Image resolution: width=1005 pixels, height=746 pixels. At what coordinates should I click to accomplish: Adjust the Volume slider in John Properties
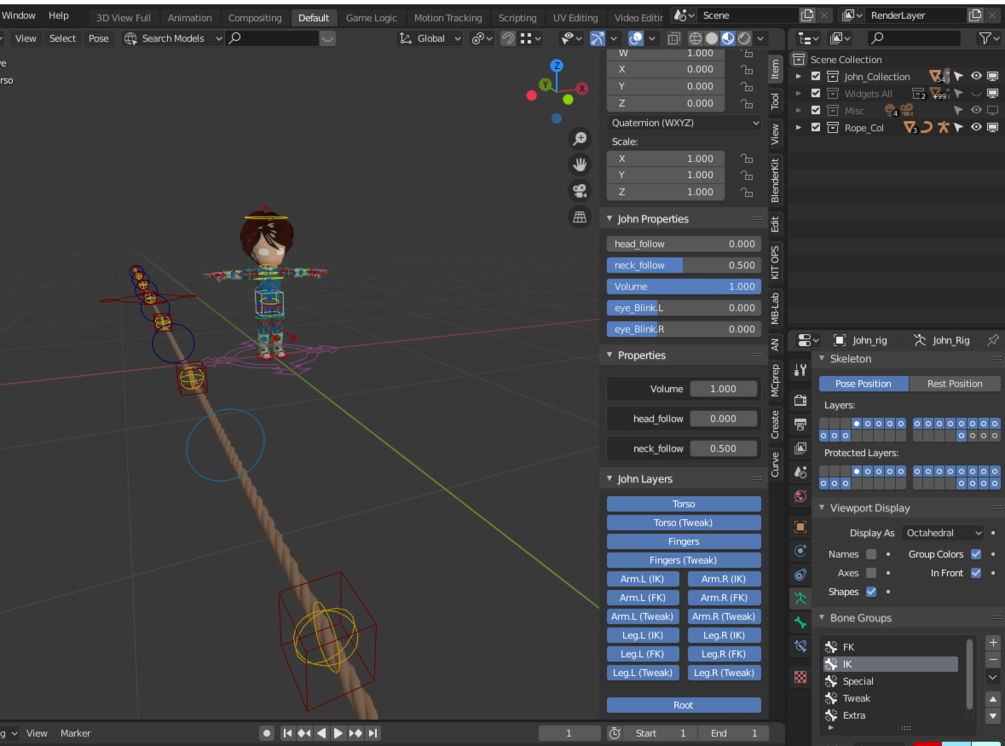coord(684,286)
